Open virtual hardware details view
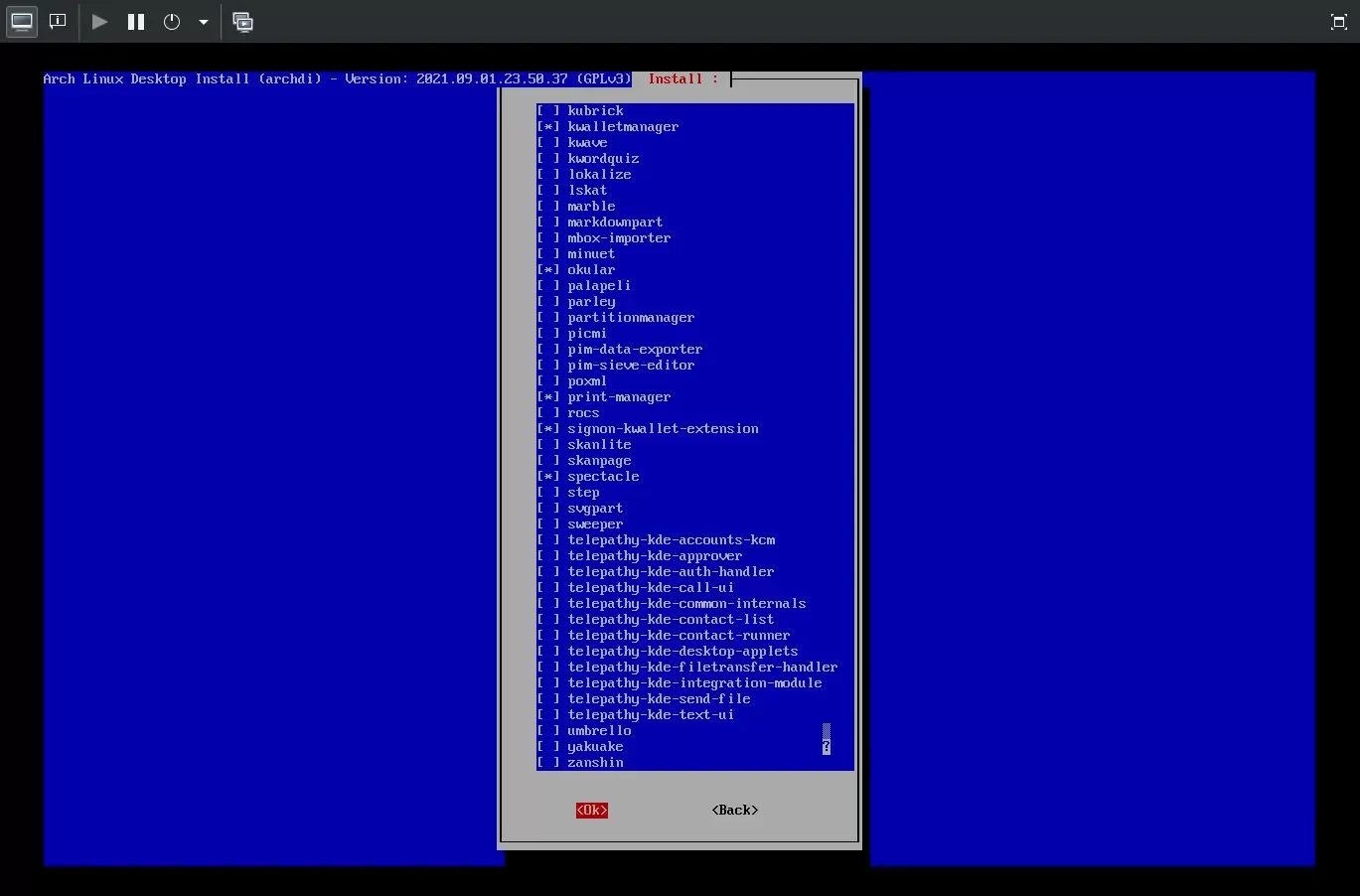 click(58, 21)
